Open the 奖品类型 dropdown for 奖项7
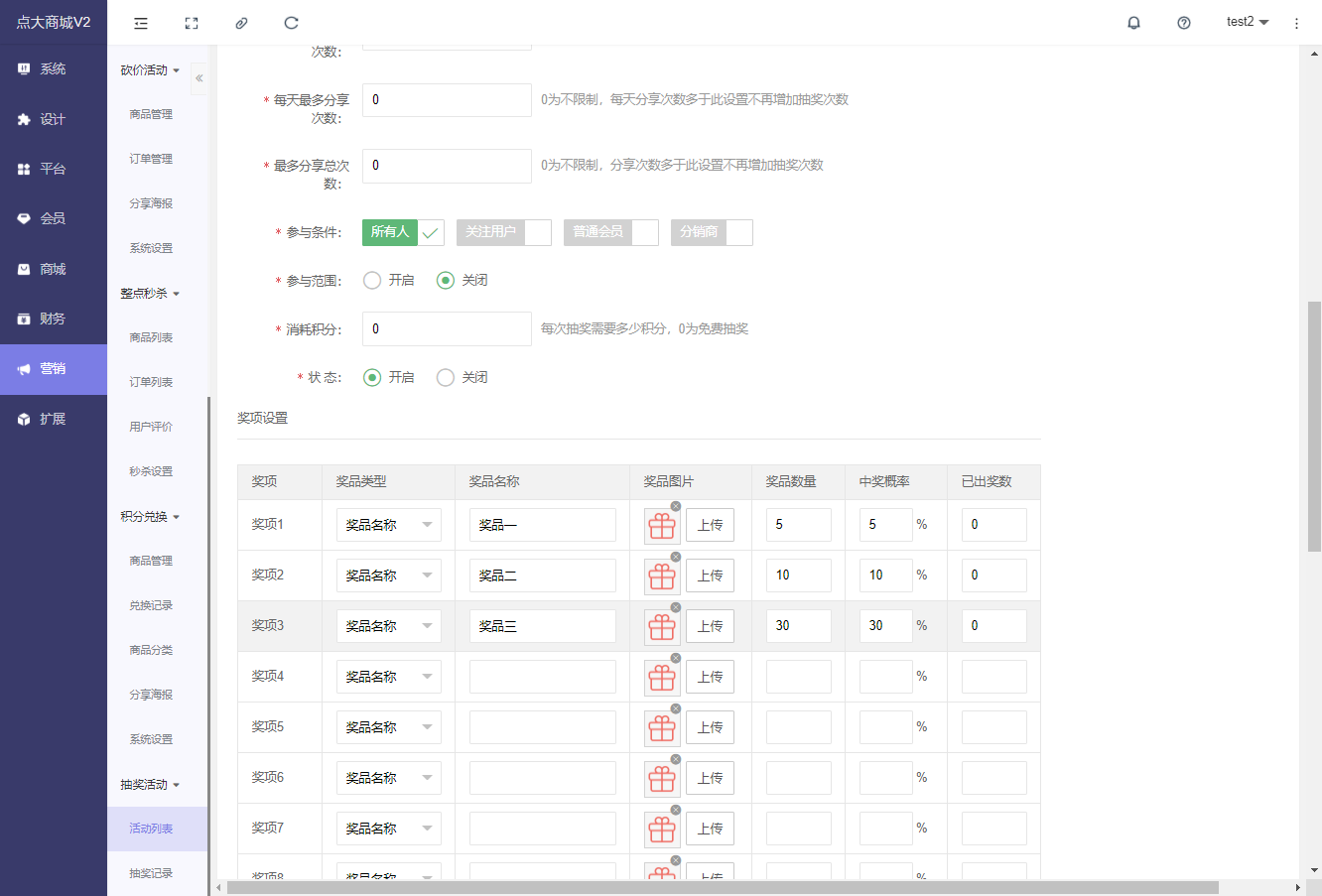1322x896 pixels. point(389,829)
